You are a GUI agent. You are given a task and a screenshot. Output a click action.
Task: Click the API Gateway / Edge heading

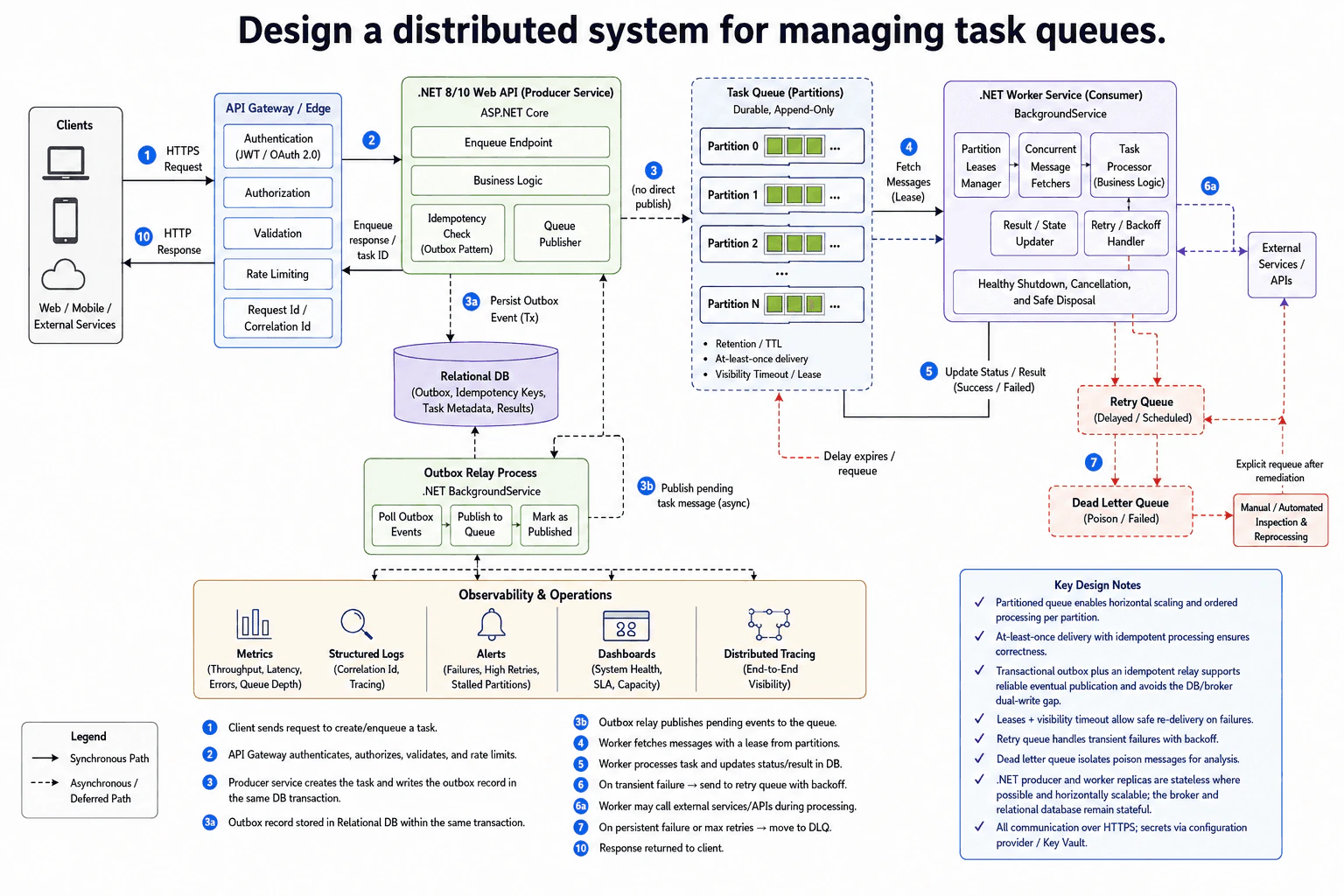(278, 108)
